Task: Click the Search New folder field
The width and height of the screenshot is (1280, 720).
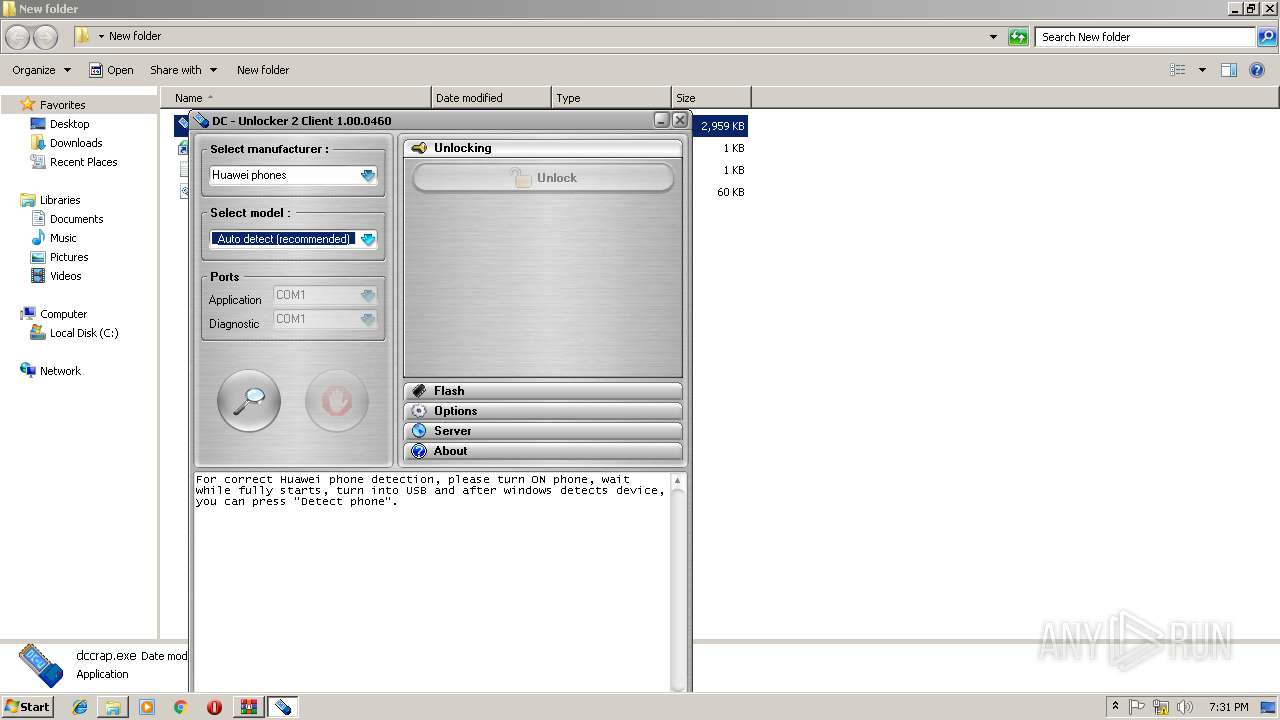Action: pos(1145,37)
